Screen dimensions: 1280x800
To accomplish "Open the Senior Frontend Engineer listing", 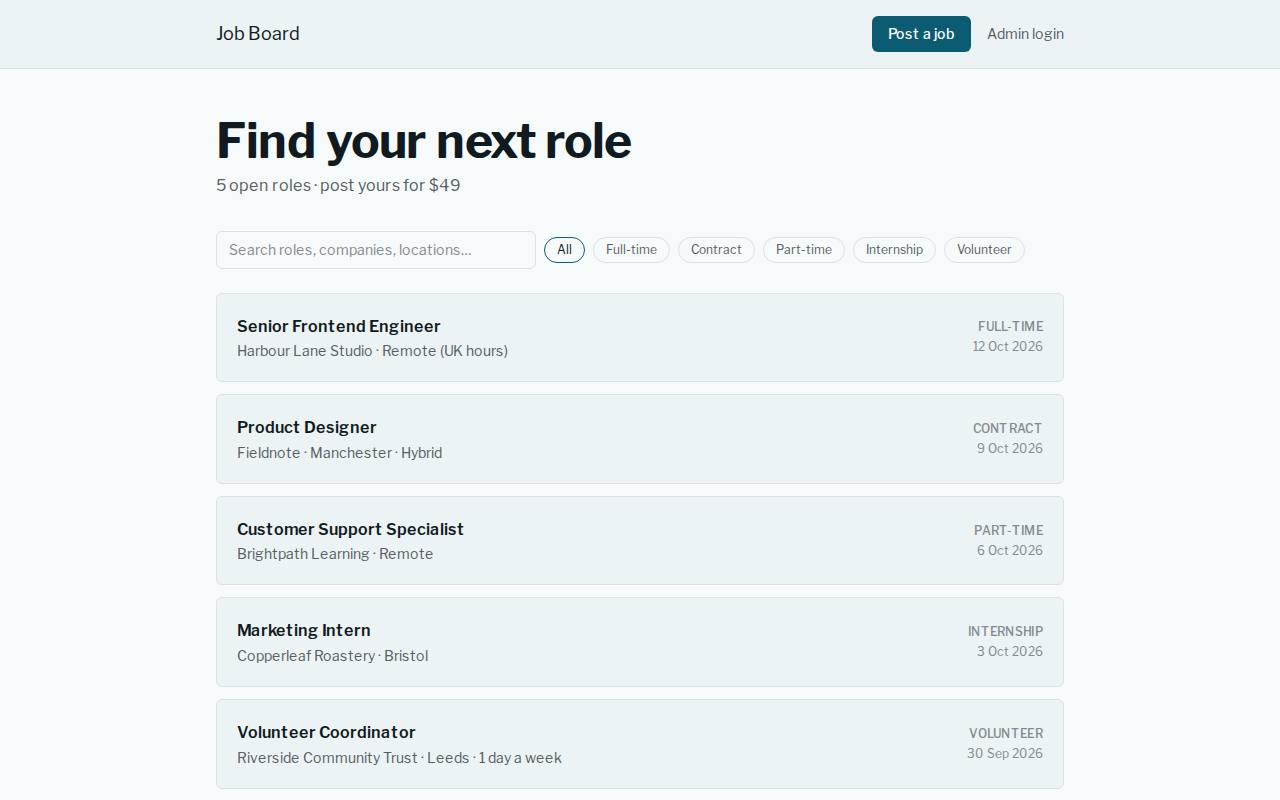I will pos(640,338).
